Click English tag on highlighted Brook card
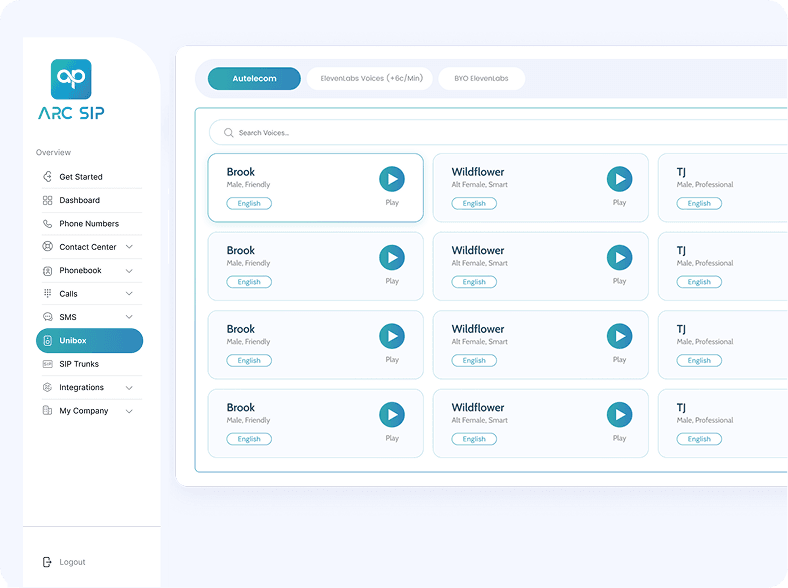This screenshot has width=788, height=588. (249, 203)
